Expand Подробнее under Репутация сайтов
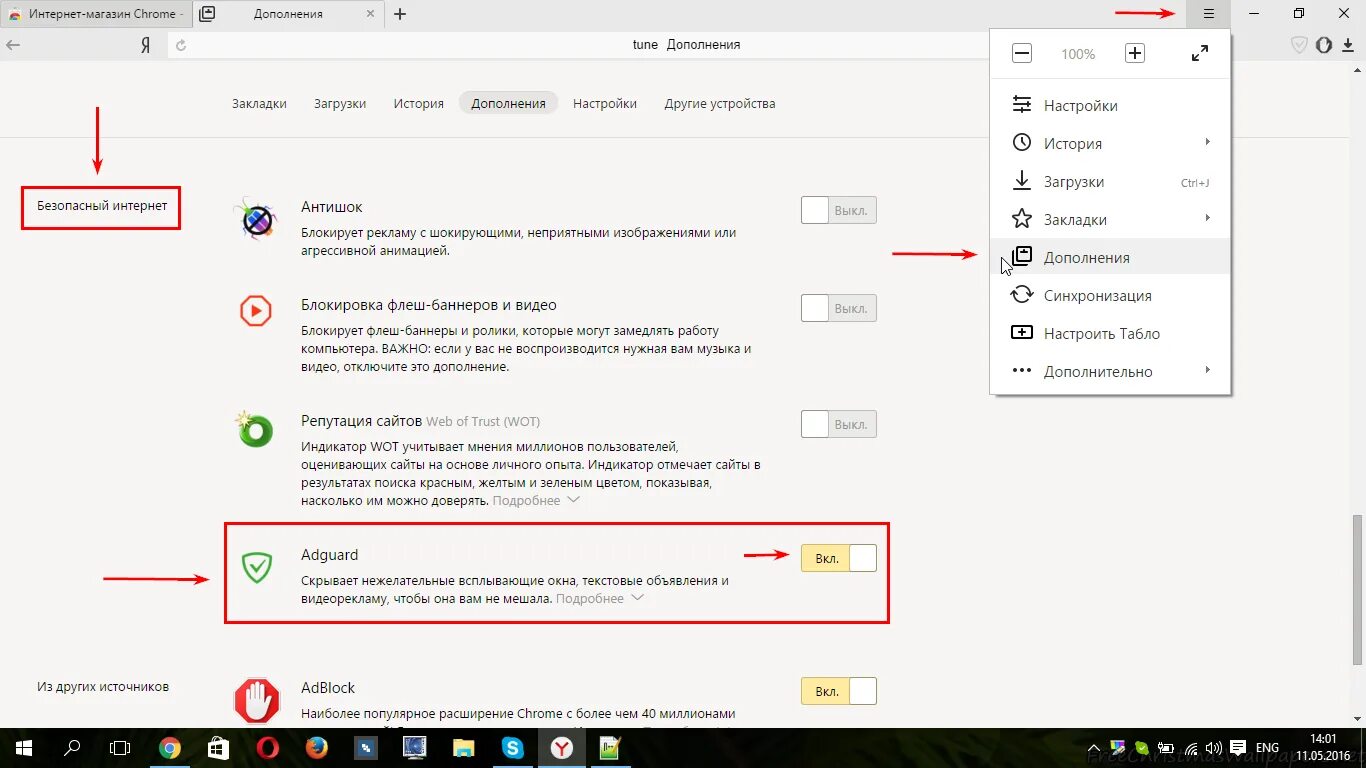 click(x=536, y=500)
